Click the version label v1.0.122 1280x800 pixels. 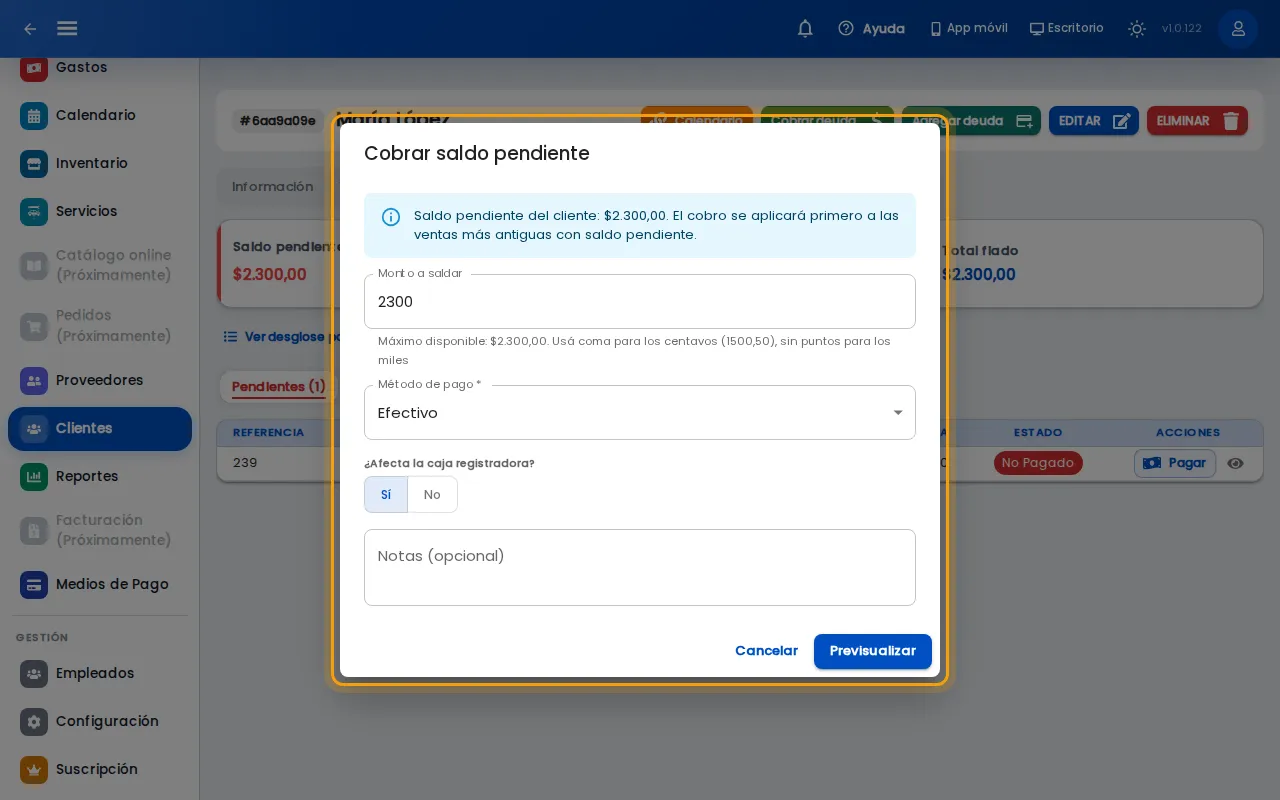[1182, 29]
